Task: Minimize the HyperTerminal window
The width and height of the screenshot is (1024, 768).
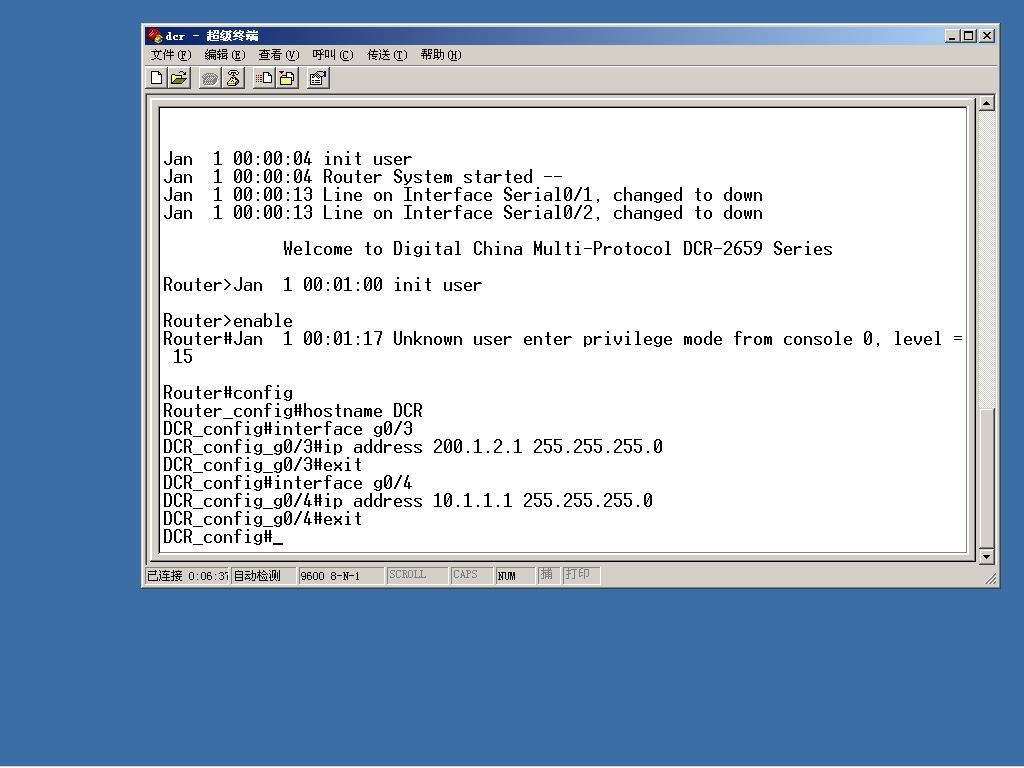Action: point(952,36)
